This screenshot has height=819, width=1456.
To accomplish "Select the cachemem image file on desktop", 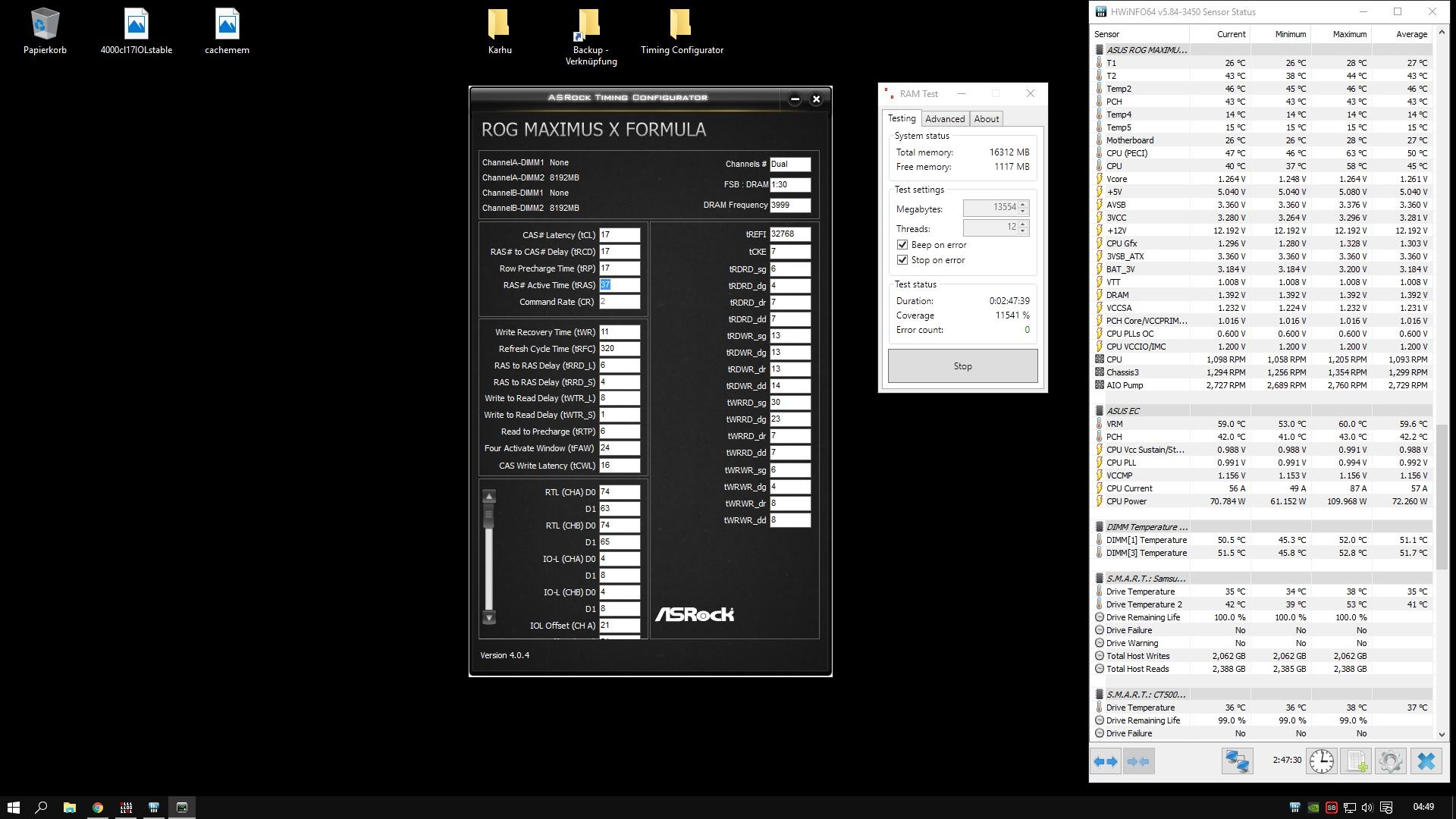I will pyautogui.click(x=227, y=32).
